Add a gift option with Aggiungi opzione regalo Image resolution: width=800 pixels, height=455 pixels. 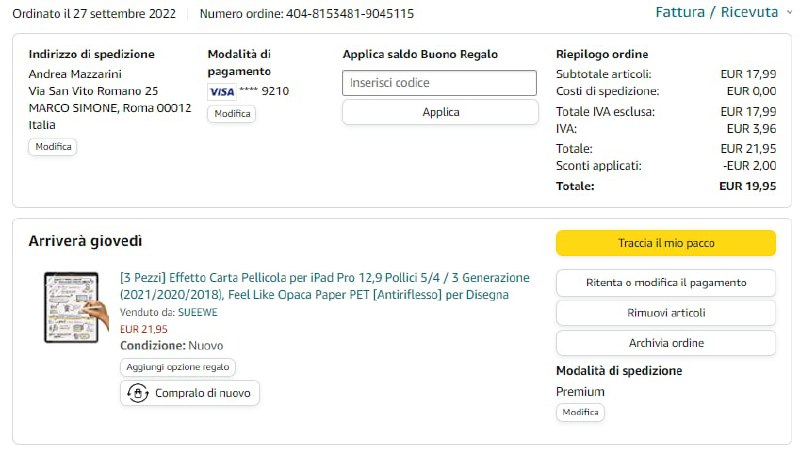tap(178, 367)
